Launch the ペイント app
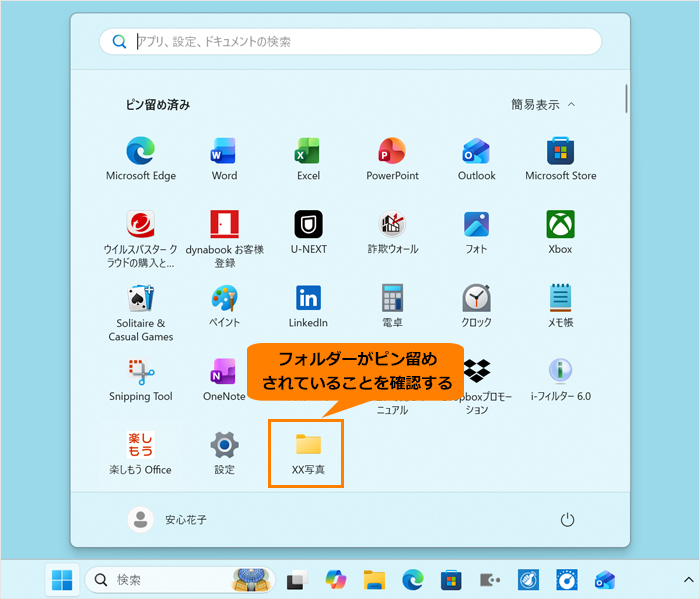 point(224,306)
